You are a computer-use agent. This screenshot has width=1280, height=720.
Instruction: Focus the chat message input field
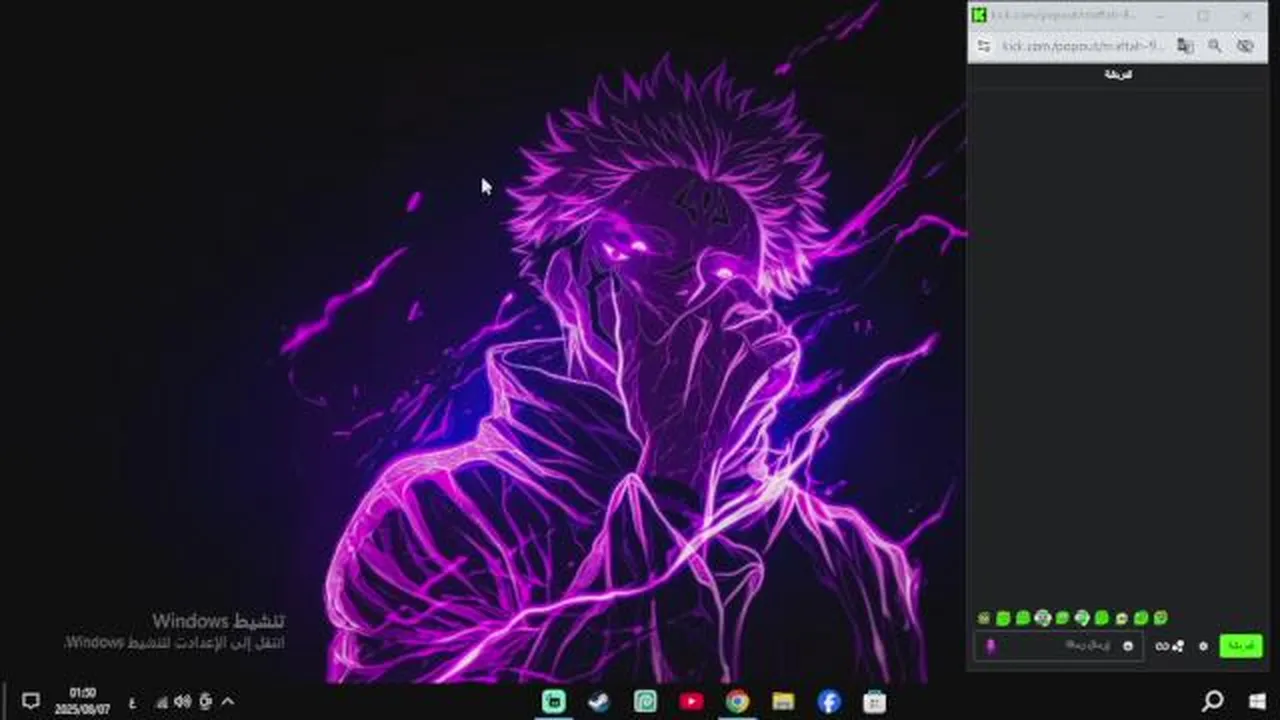1059,646
